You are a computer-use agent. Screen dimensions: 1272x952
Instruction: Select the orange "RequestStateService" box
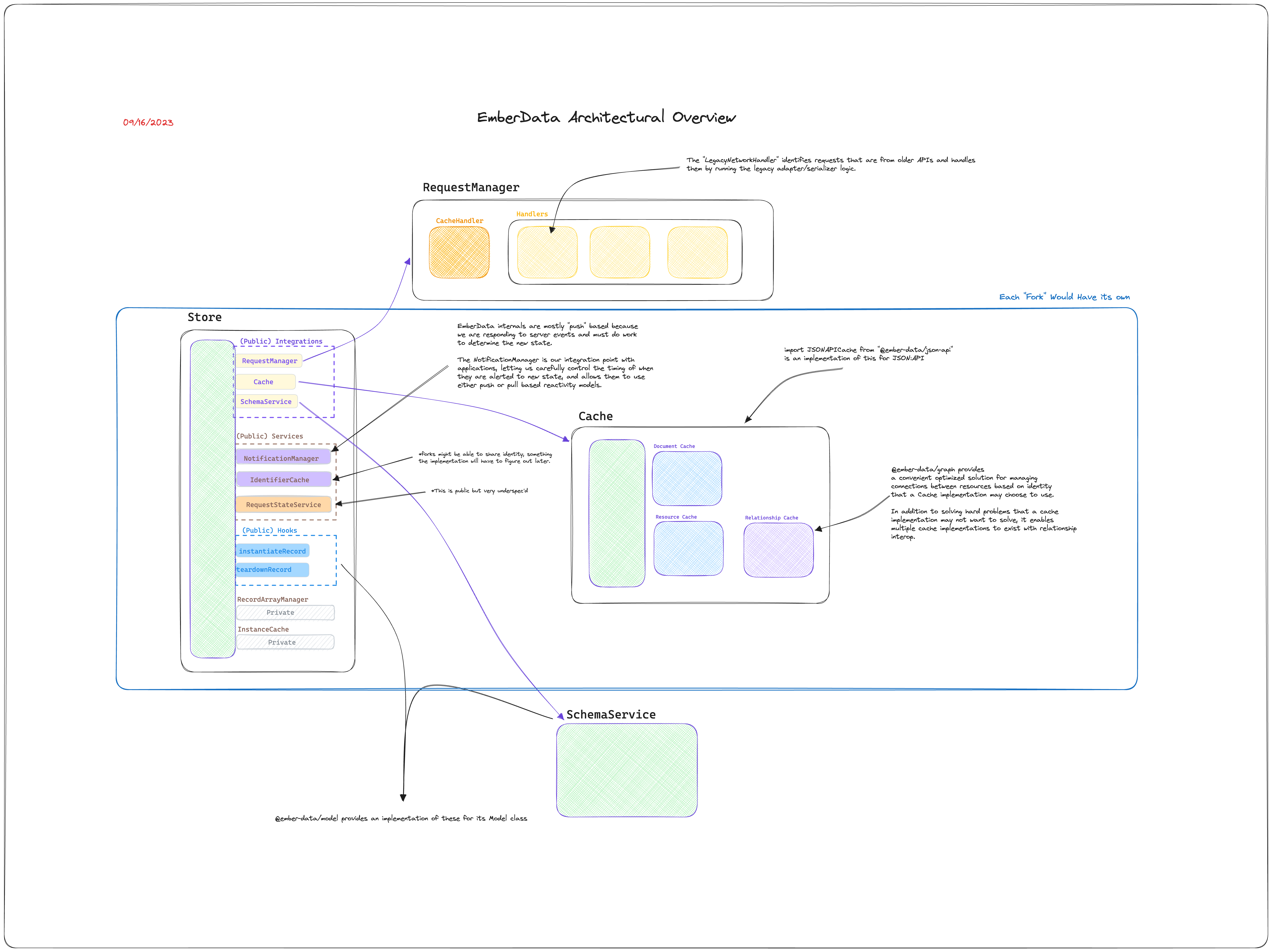click(284, 505)
